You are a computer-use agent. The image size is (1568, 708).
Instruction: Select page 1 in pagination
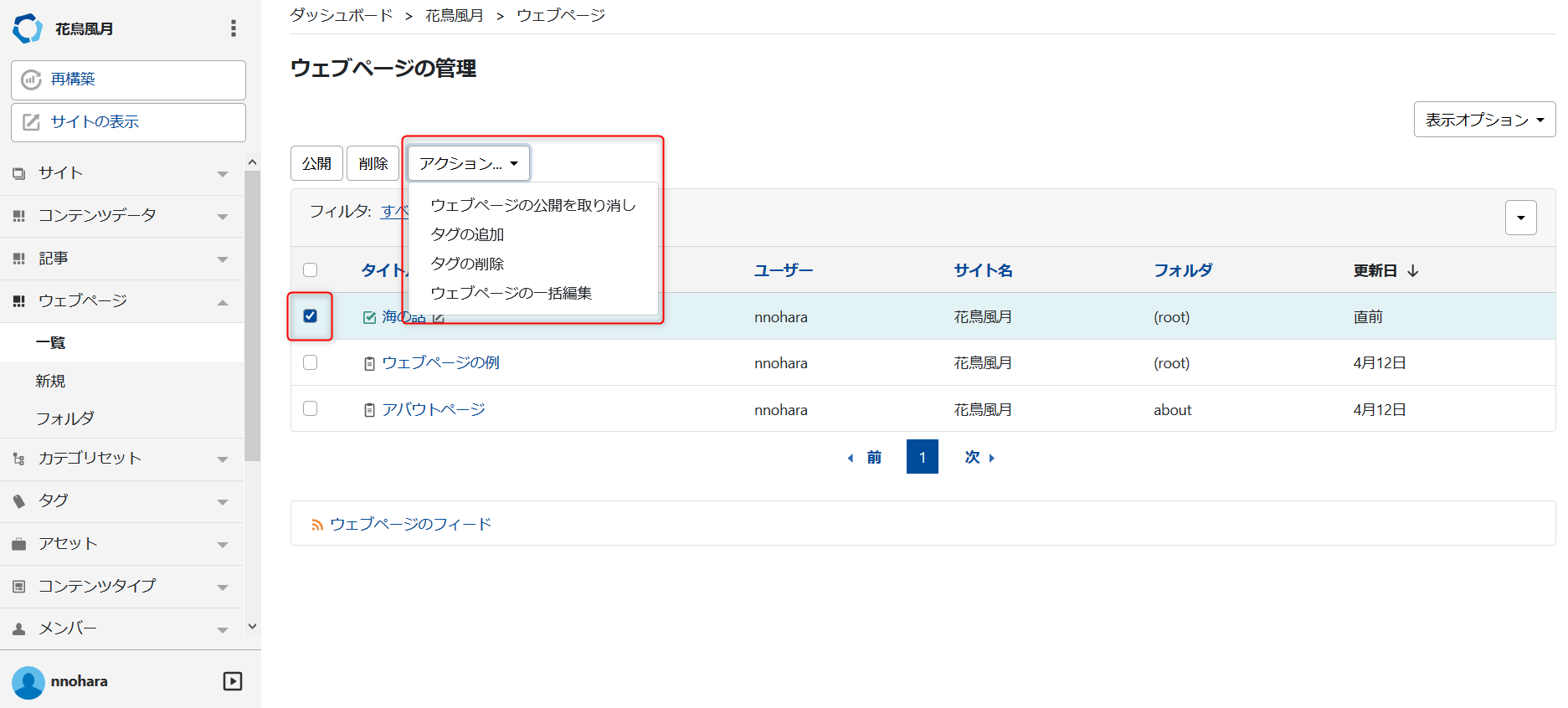pos(922,457)
